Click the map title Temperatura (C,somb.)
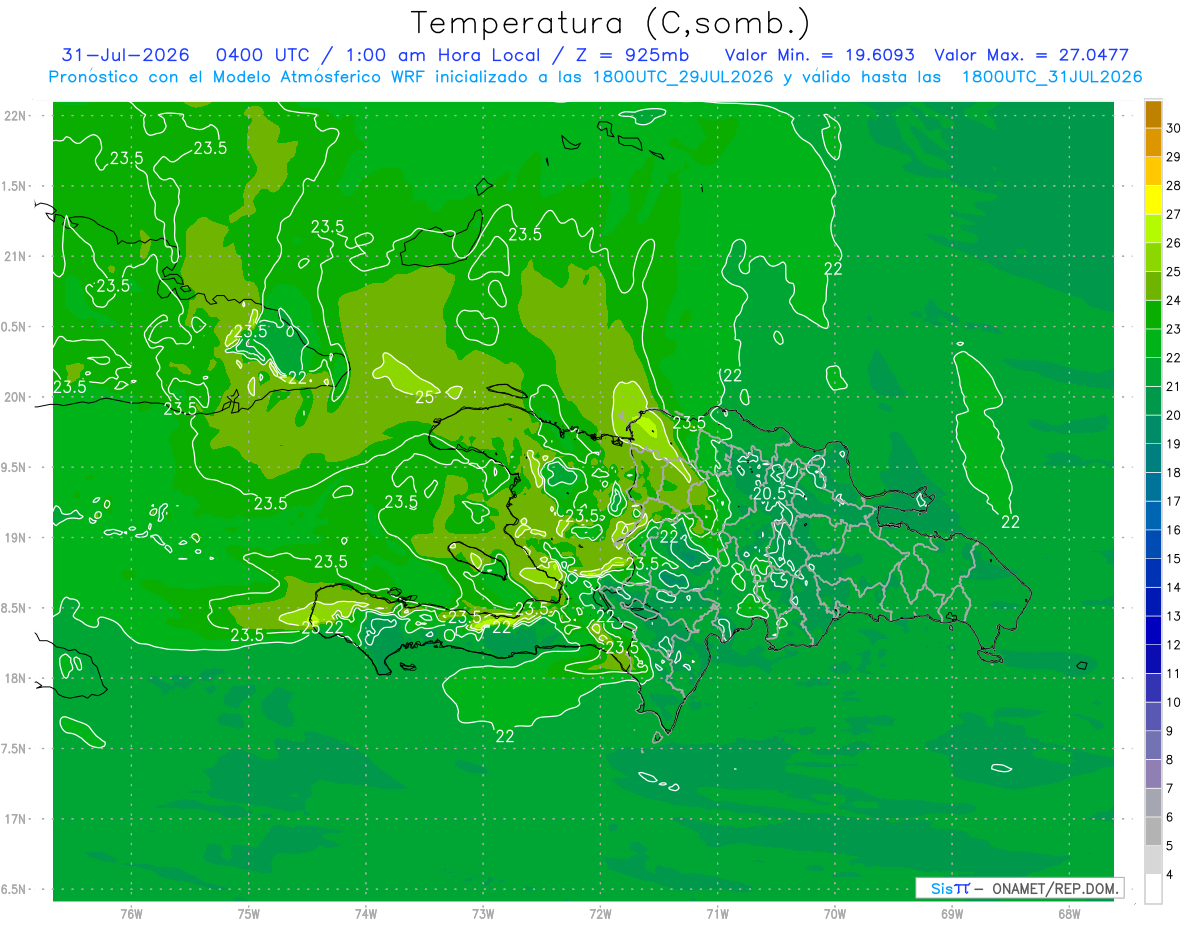1200x927 pixels. click(x=611, y=23)
